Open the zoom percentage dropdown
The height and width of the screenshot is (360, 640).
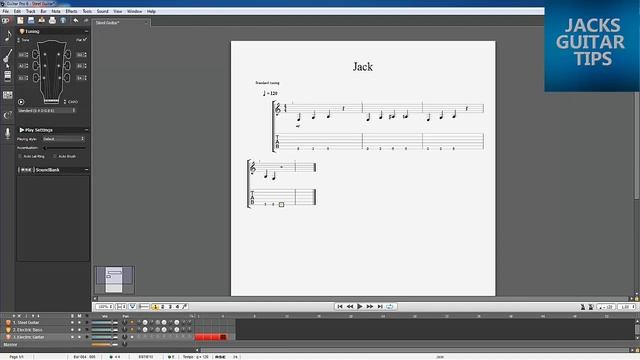coord(104,307)
